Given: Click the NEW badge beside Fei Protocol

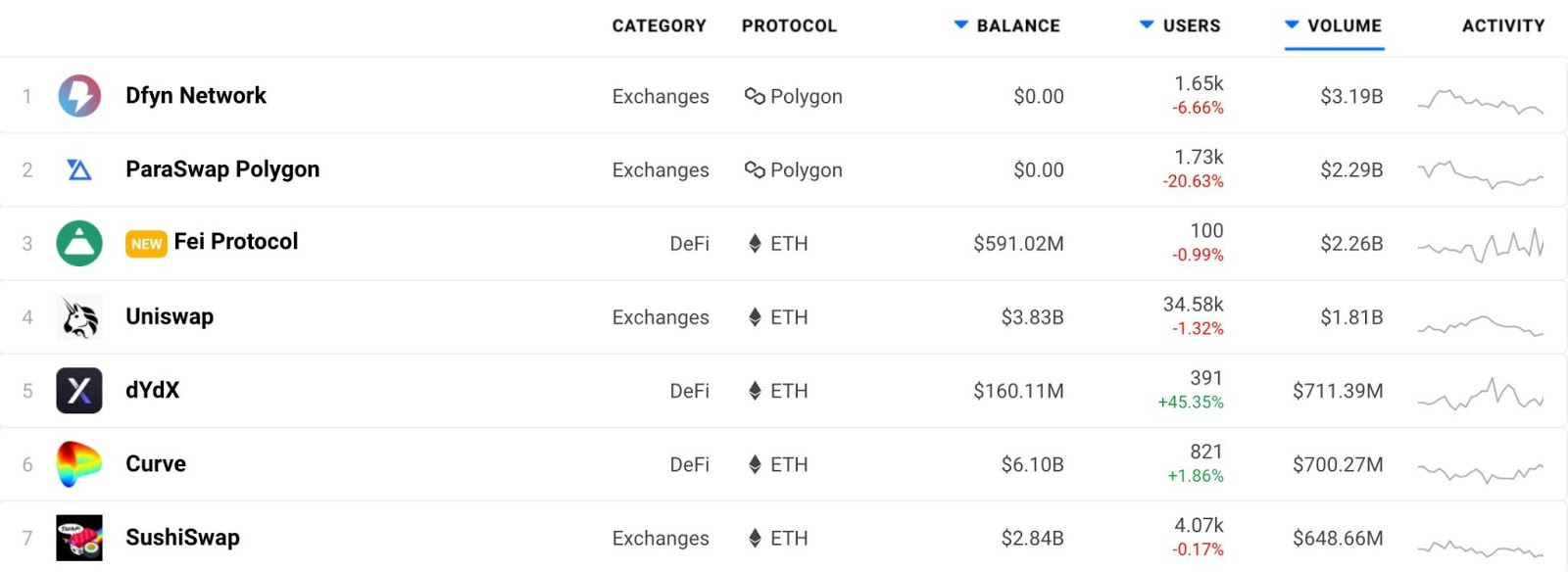Looking at the screenshot, I should point(147,244).
